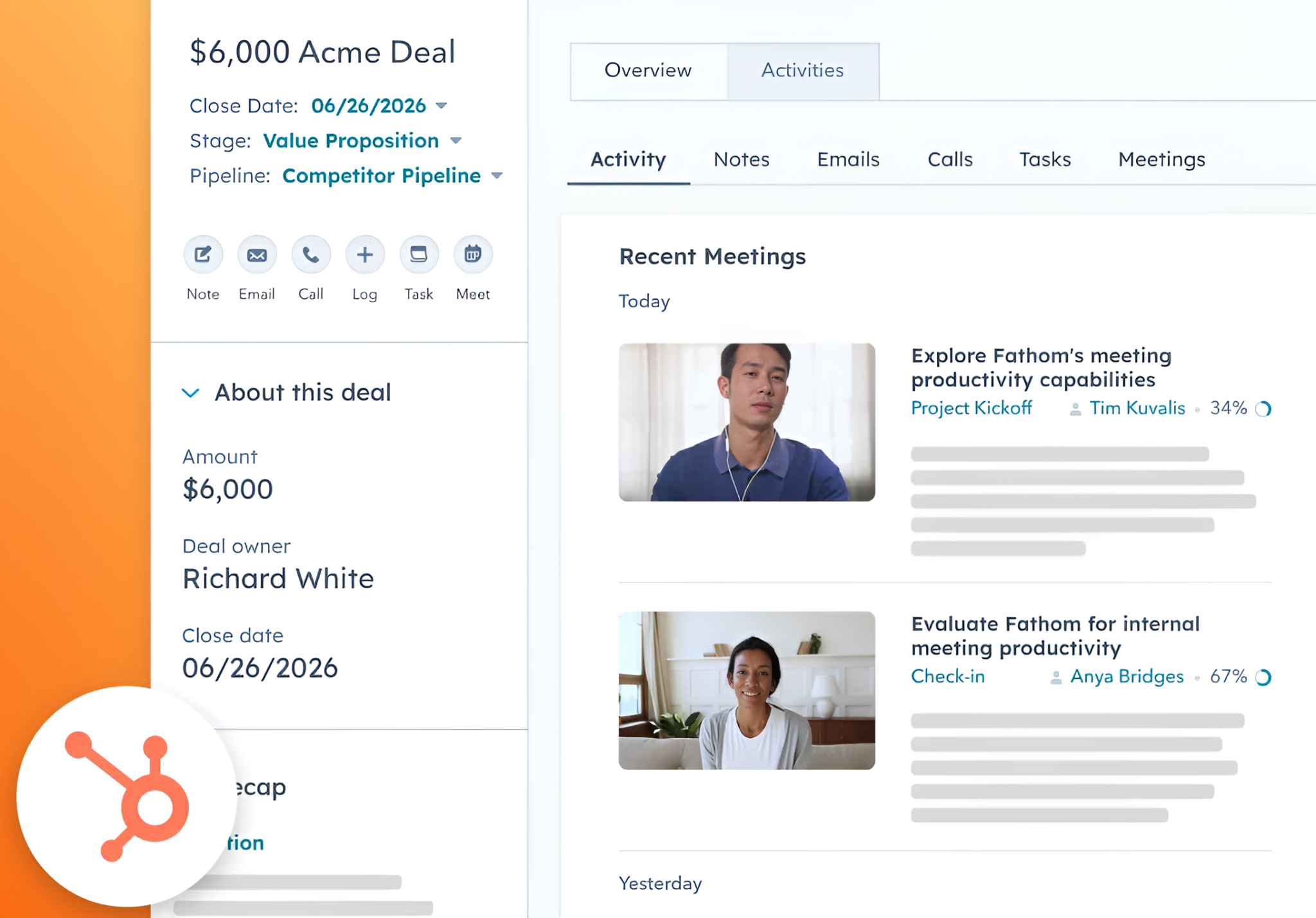Open the Notes sub-tab

click(742, 159)
